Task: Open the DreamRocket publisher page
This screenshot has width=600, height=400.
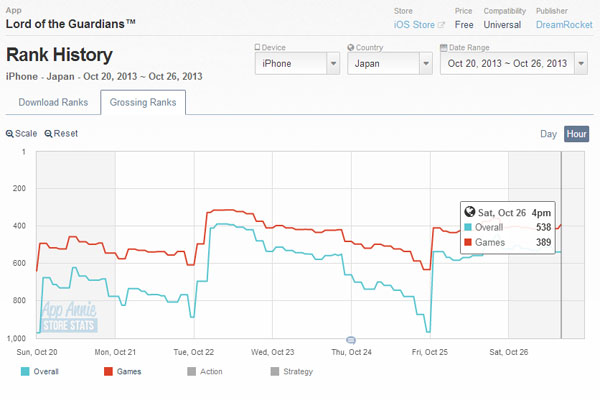Action: [564, 25]
